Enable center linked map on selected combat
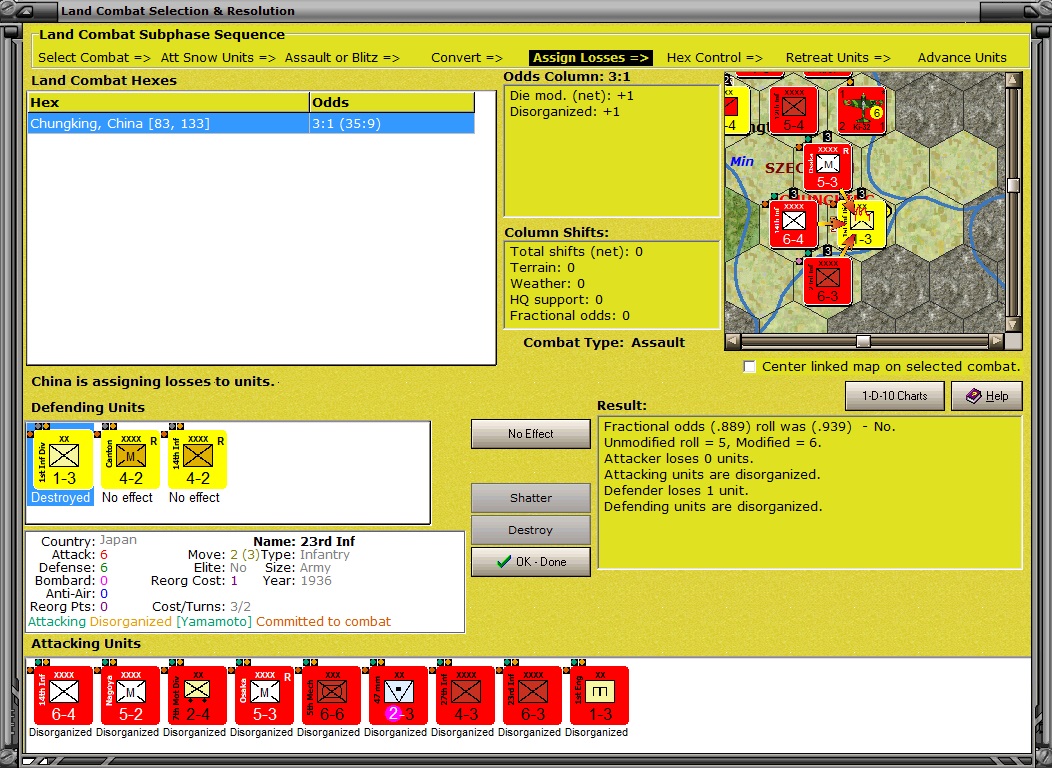Image resolution: width=1052 pixels, height=768 pixels. tap(749, 366)
